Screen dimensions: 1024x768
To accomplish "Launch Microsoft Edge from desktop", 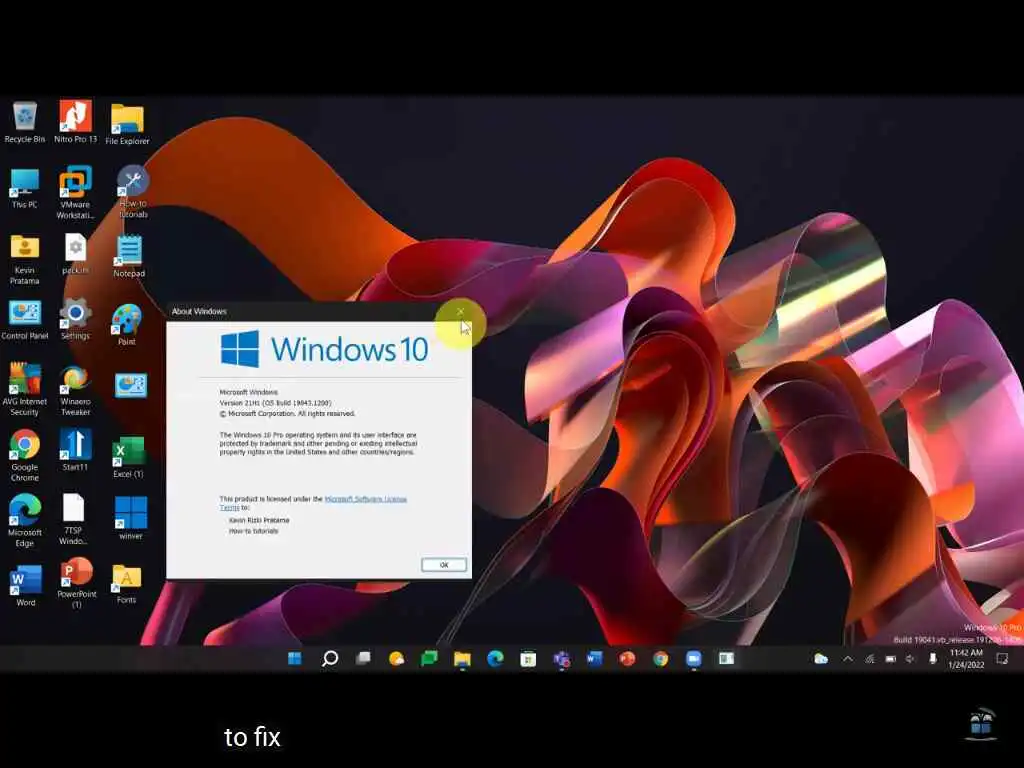I will 25,520.
